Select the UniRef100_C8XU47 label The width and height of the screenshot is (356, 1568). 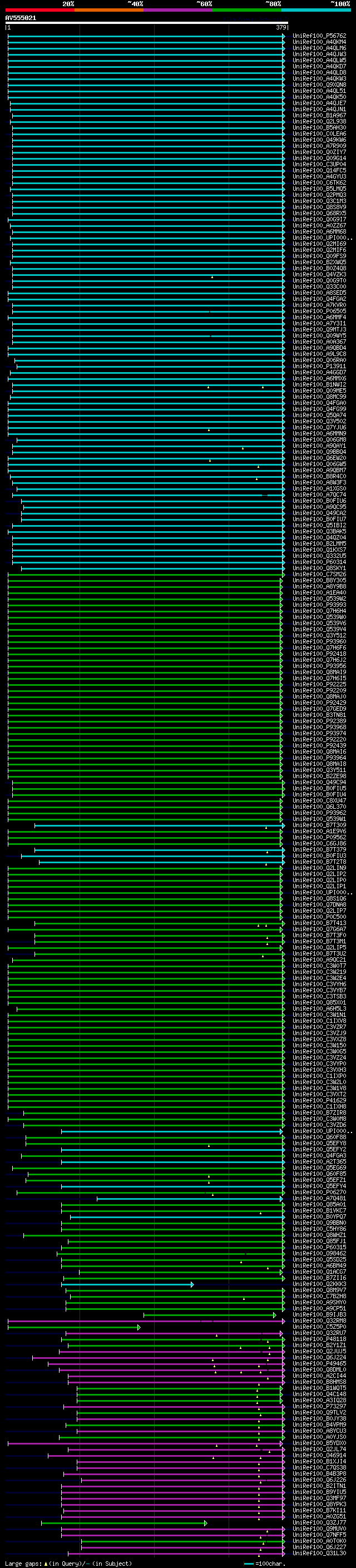(x=319, y=800)
